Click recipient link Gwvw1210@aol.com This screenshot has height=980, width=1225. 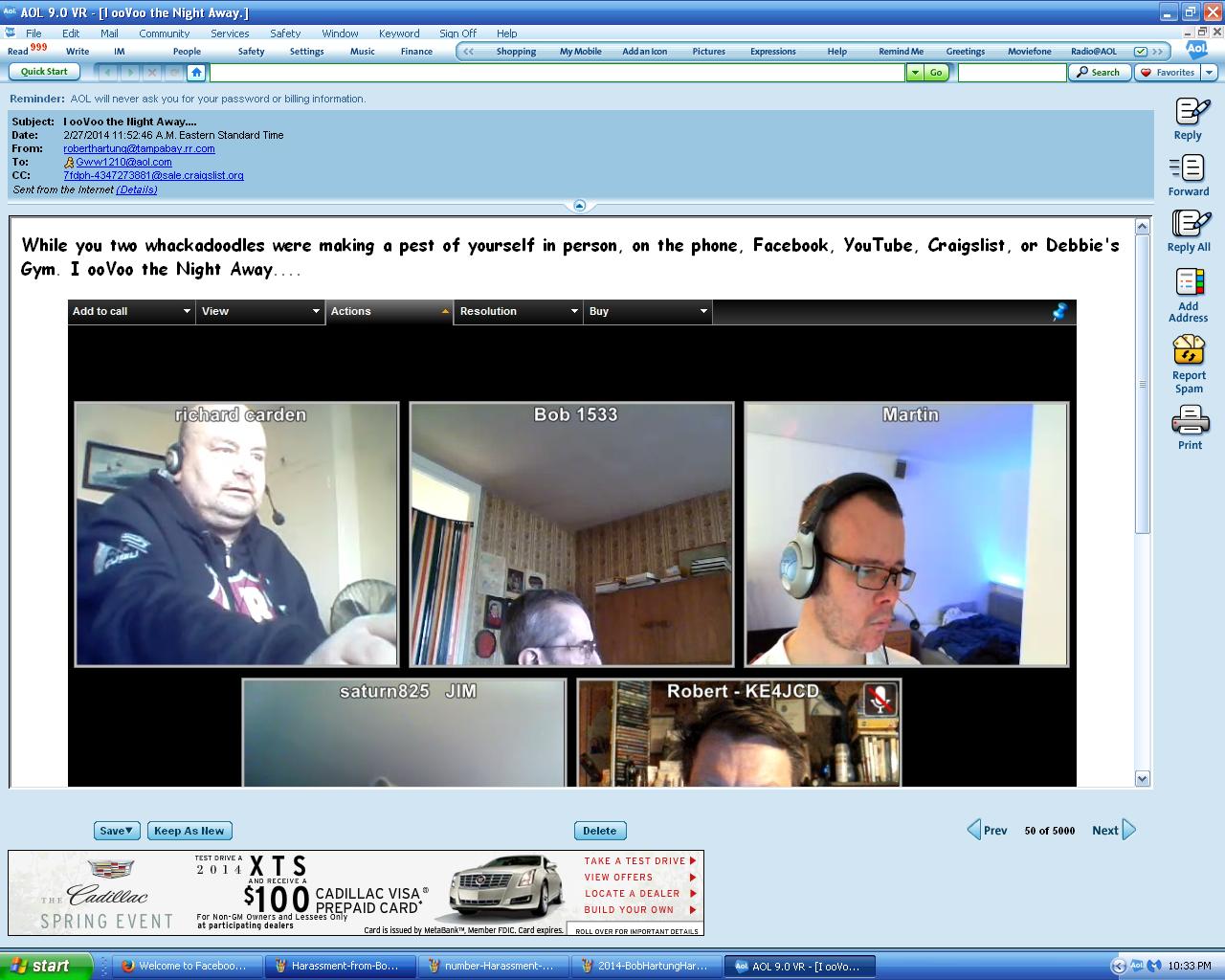123,162
